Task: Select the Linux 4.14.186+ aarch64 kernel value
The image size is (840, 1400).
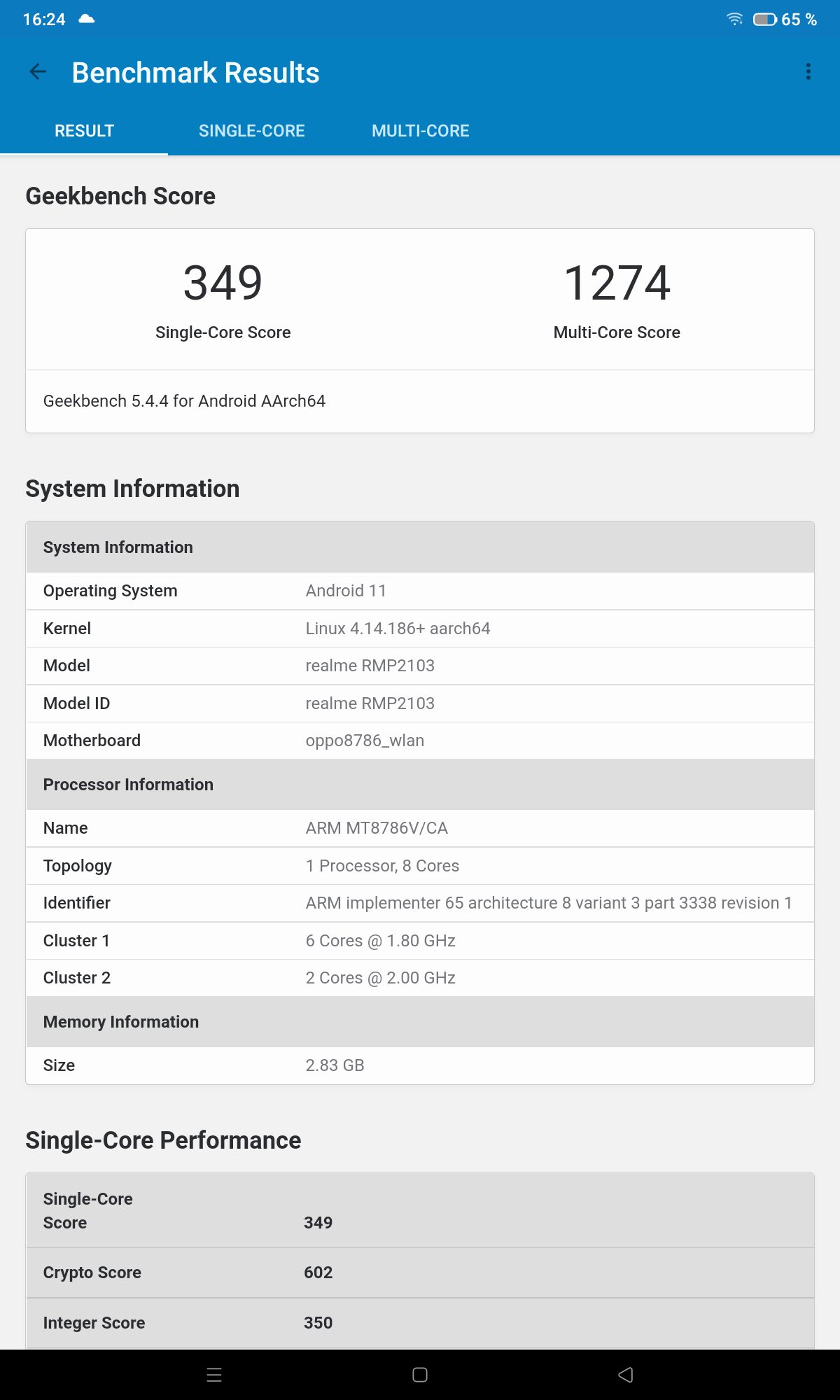Action: pyautogui.click(x=398, y=629)
